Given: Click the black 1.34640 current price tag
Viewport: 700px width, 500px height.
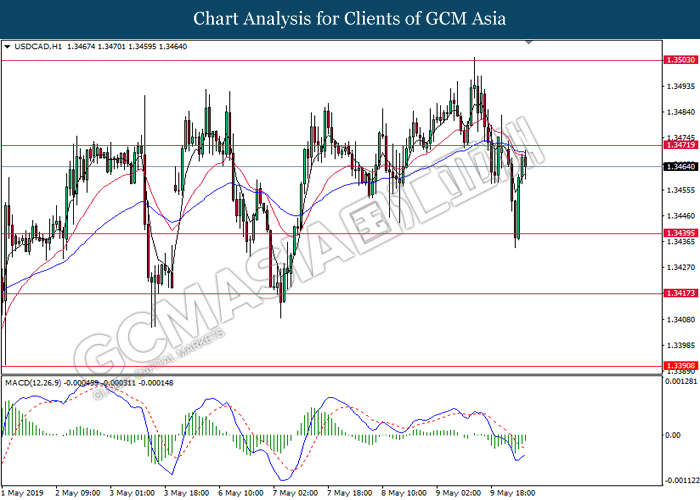Looking at the screenshot, I should pyautogui.click(x=680, y=166).
